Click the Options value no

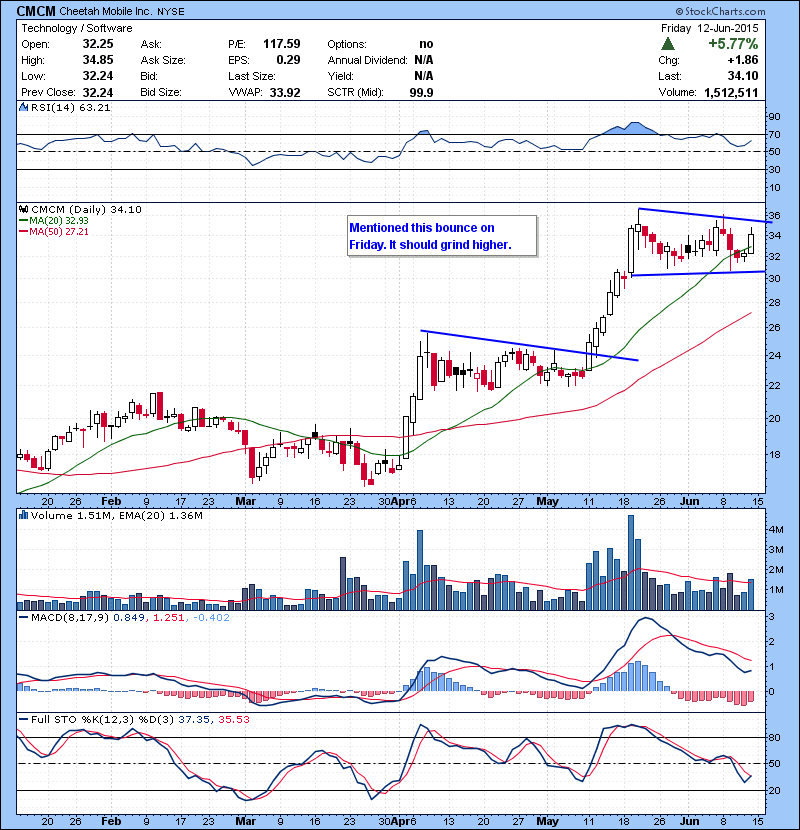[426, 44]
